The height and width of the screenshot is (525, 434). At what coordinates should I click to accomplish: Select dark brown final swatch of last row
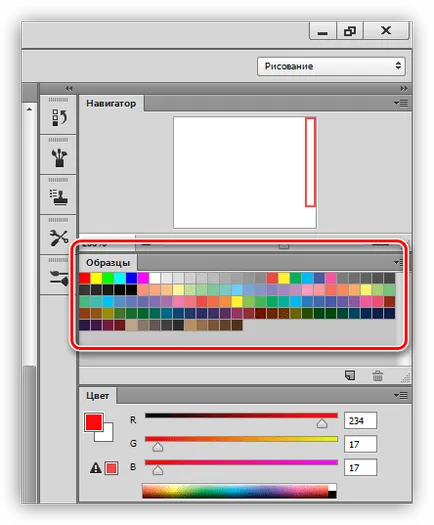coord(237,325)
